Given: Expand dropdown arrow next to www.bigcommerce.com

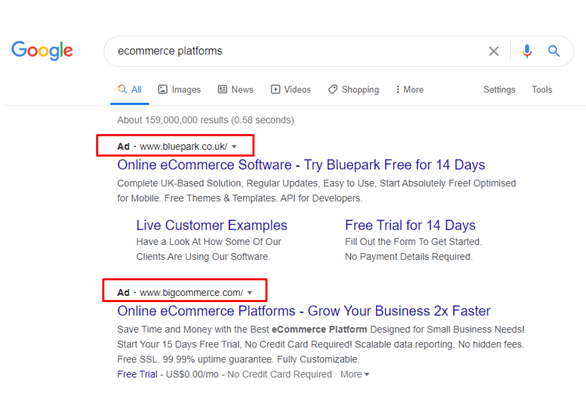Looking at the screenshot, I should [250, 293].
